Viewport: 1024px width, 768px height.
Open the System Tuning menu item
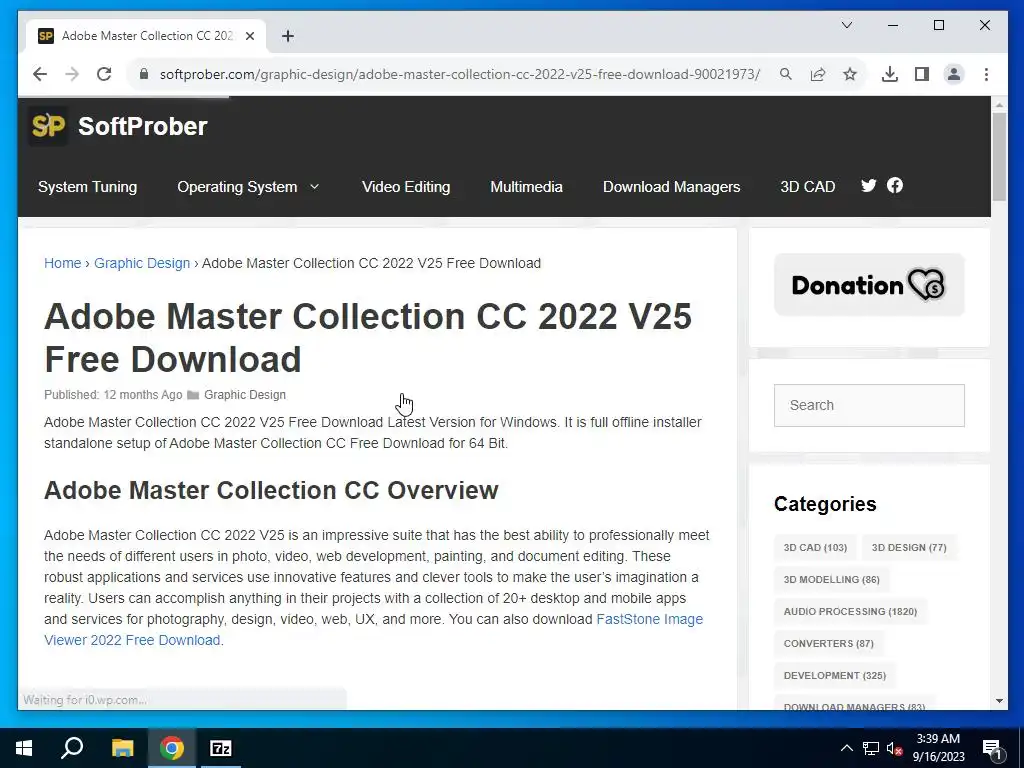88,187
